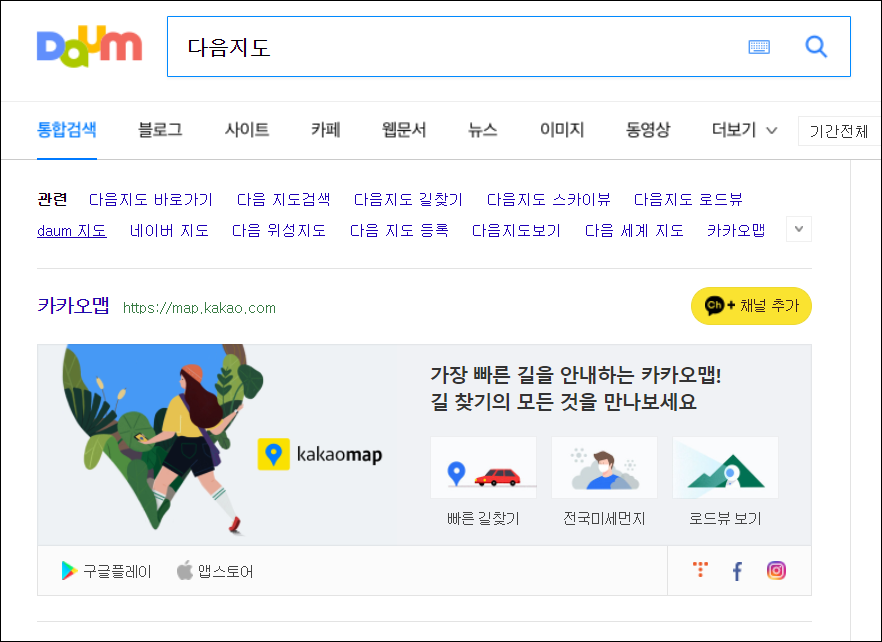Click the 다음지도 로드뷰 related link
Image resolution: width=882 pixels, height=642 pixels.
tap(688, 199)
